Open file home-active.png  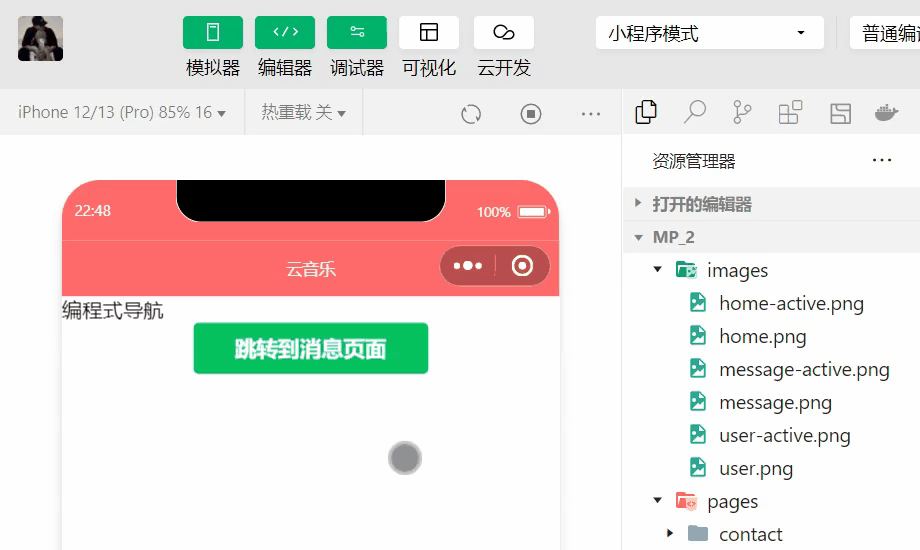click(791, 303)
